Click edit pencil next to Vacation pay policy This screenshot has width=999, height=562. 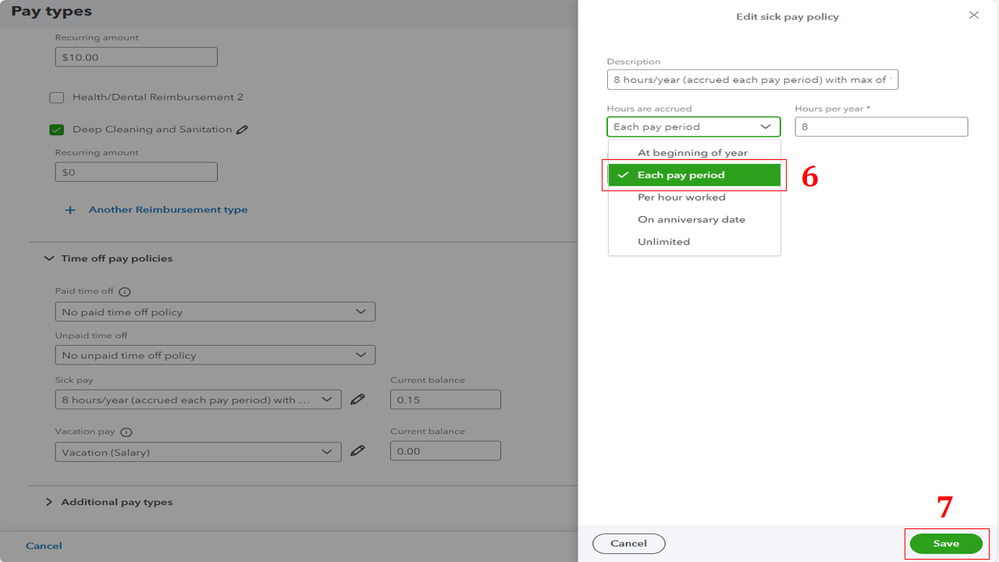[x=357, y=452]
